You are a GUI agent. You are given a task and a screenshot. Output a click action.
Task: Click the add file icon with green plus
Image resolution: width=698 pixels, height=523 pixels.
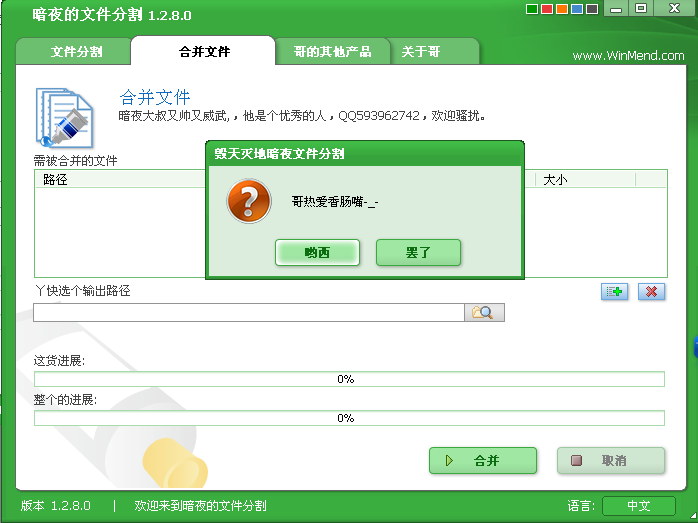click(x=614, y=292)
